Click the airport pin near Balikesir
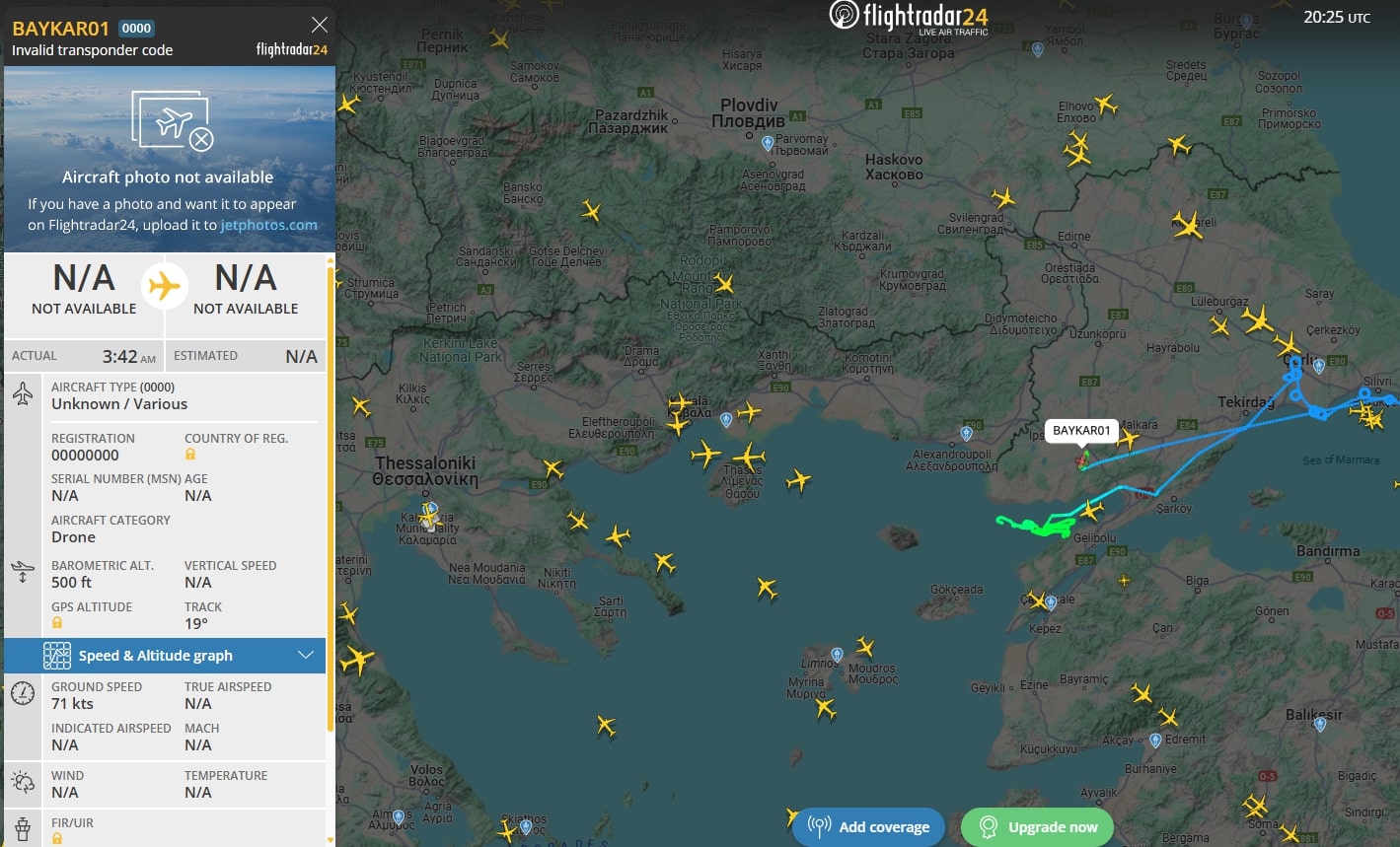This screenshot has width=1400, height=847. (1320, 725)
